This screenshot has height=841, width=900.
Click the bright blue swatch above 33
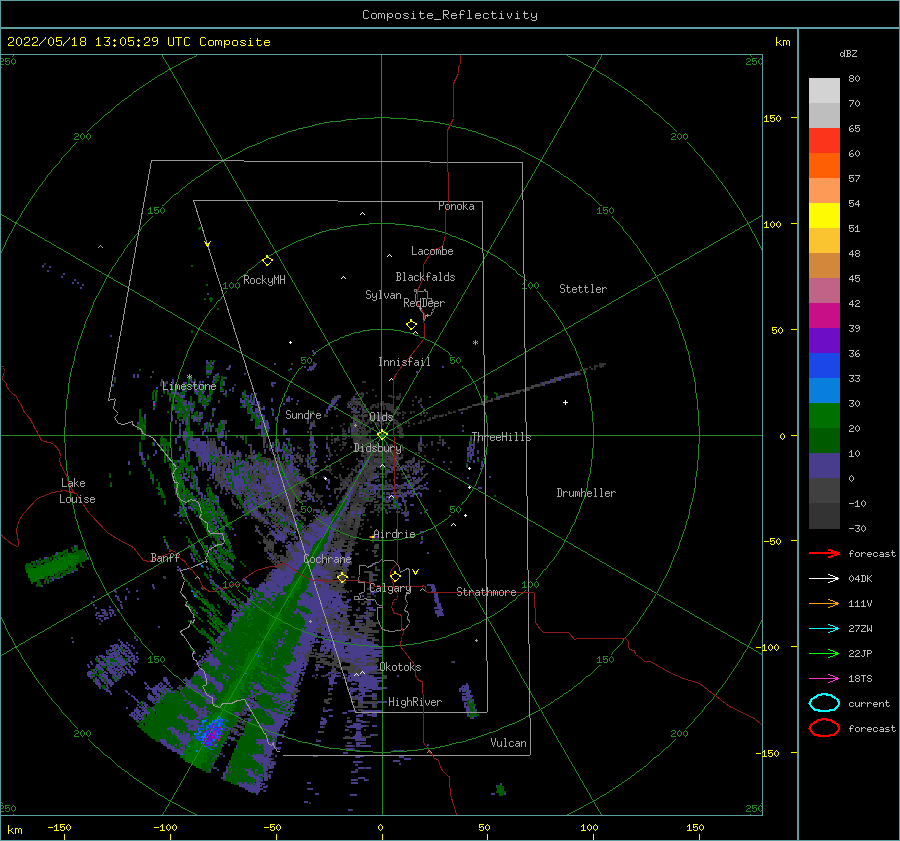pyautogui.click(x=824, y=365)
